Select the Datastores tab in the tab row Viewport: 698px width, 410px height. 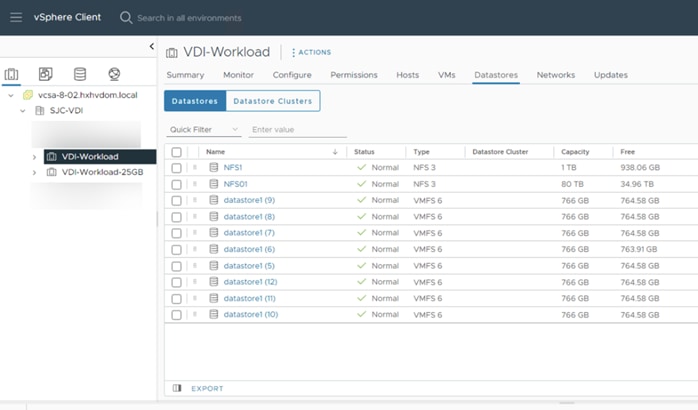(496, 75)
